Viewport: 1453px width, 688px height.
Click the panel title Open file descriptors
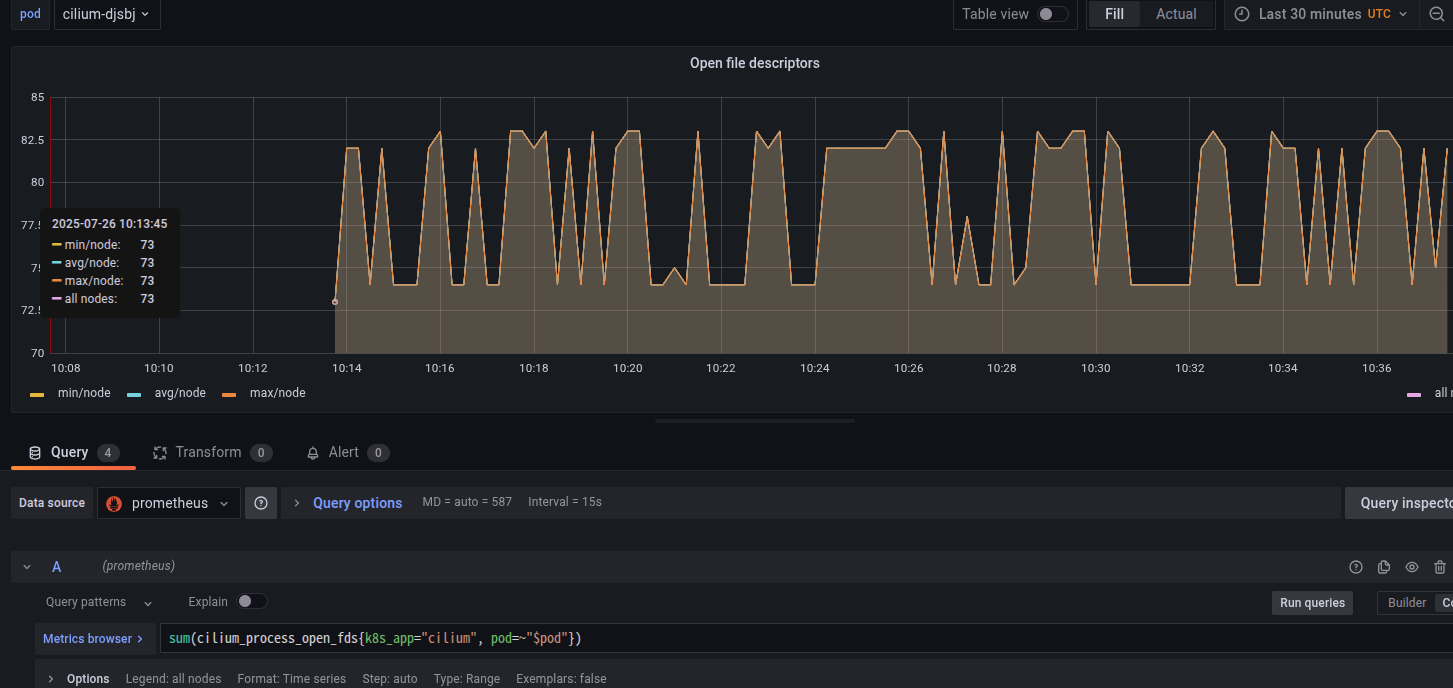[x=755, y=63]
